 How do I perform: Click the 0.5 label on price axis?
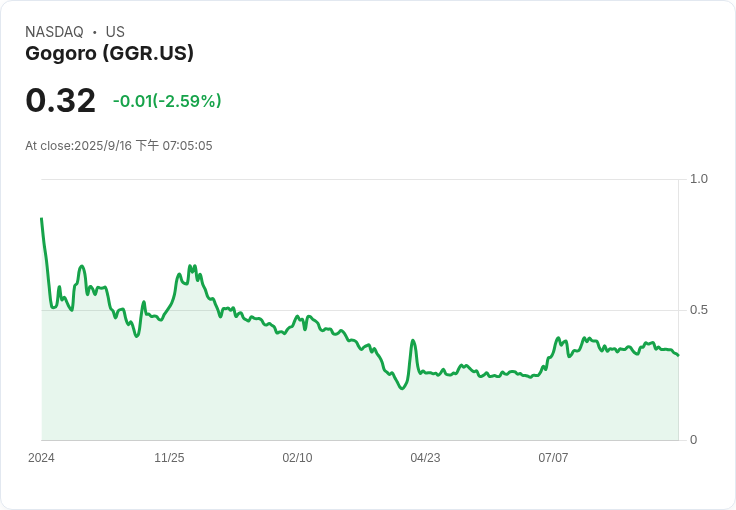tap(699, 310)
